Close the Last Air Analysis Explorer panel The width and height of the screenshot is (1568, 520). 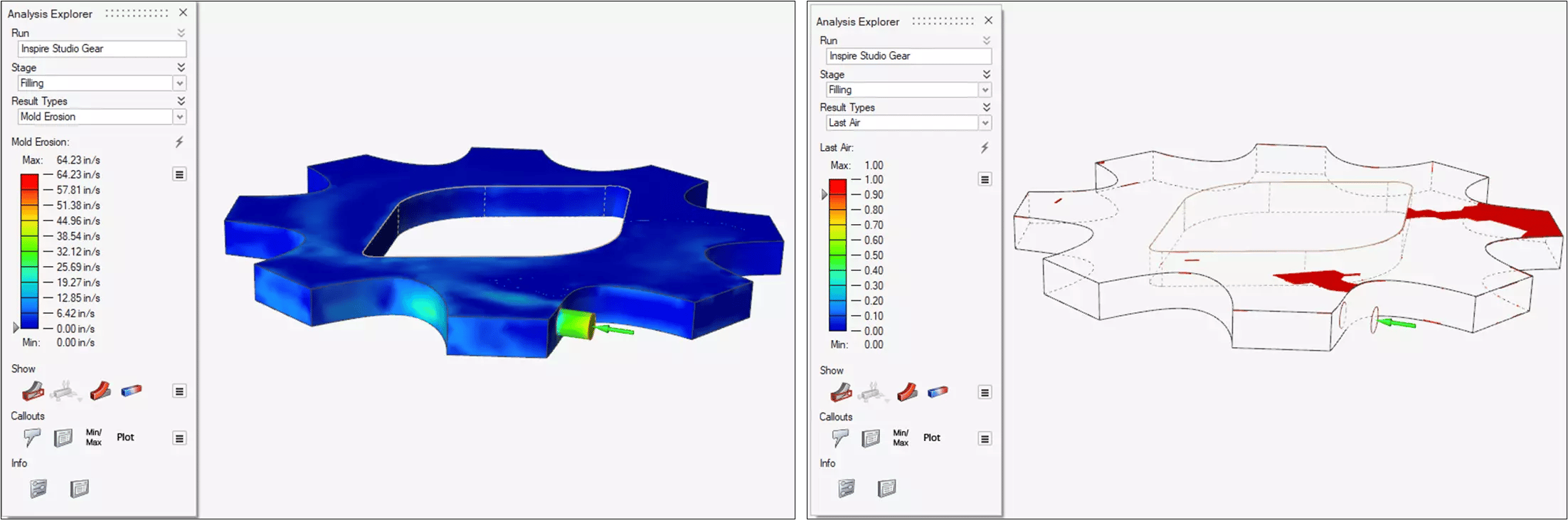tap(988, 21)
